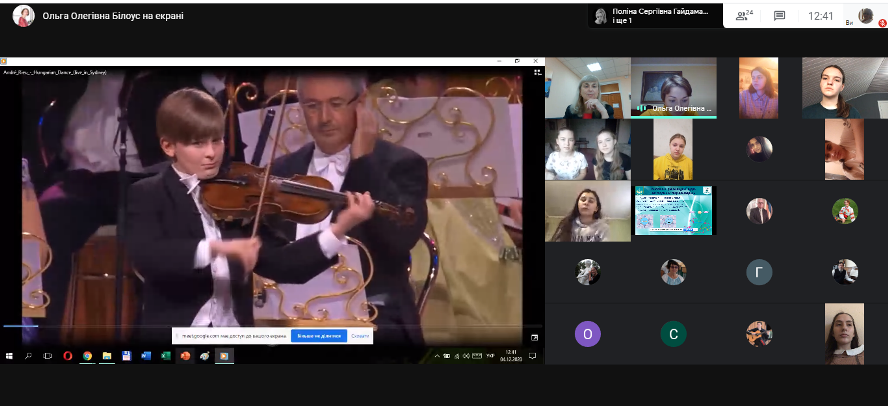888x406 pixels.
Task: Select Ольга Олегівна participant video tile
Action: 673,88
